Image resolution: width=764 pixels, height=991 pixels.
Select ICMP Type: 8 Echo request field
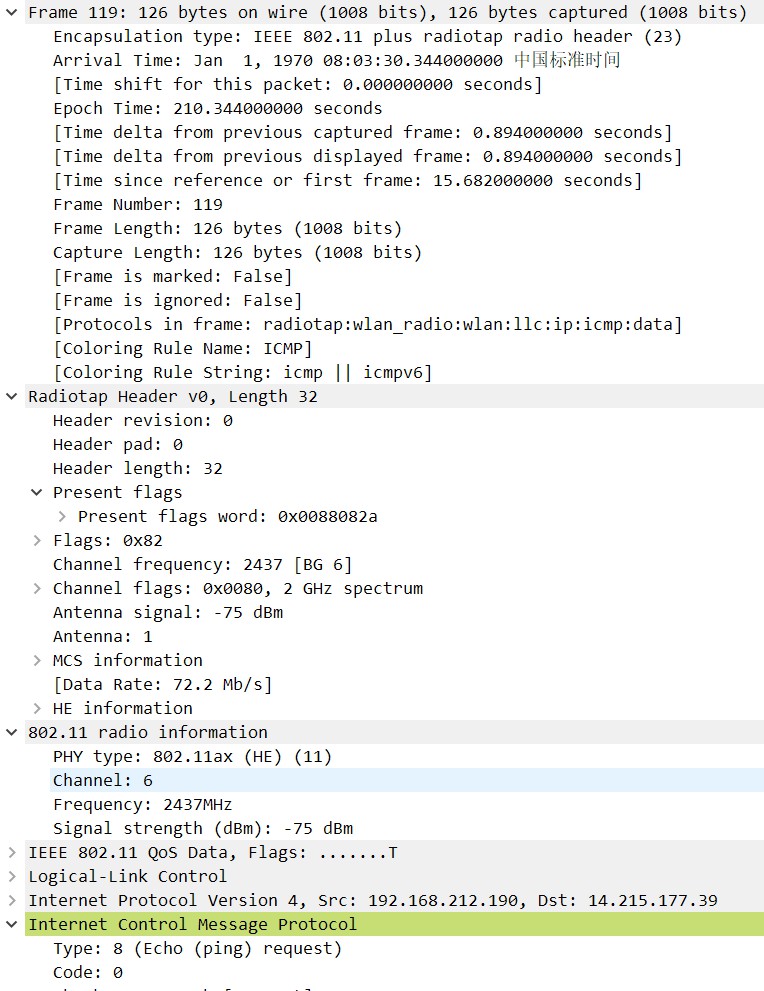tap(197, 948)
